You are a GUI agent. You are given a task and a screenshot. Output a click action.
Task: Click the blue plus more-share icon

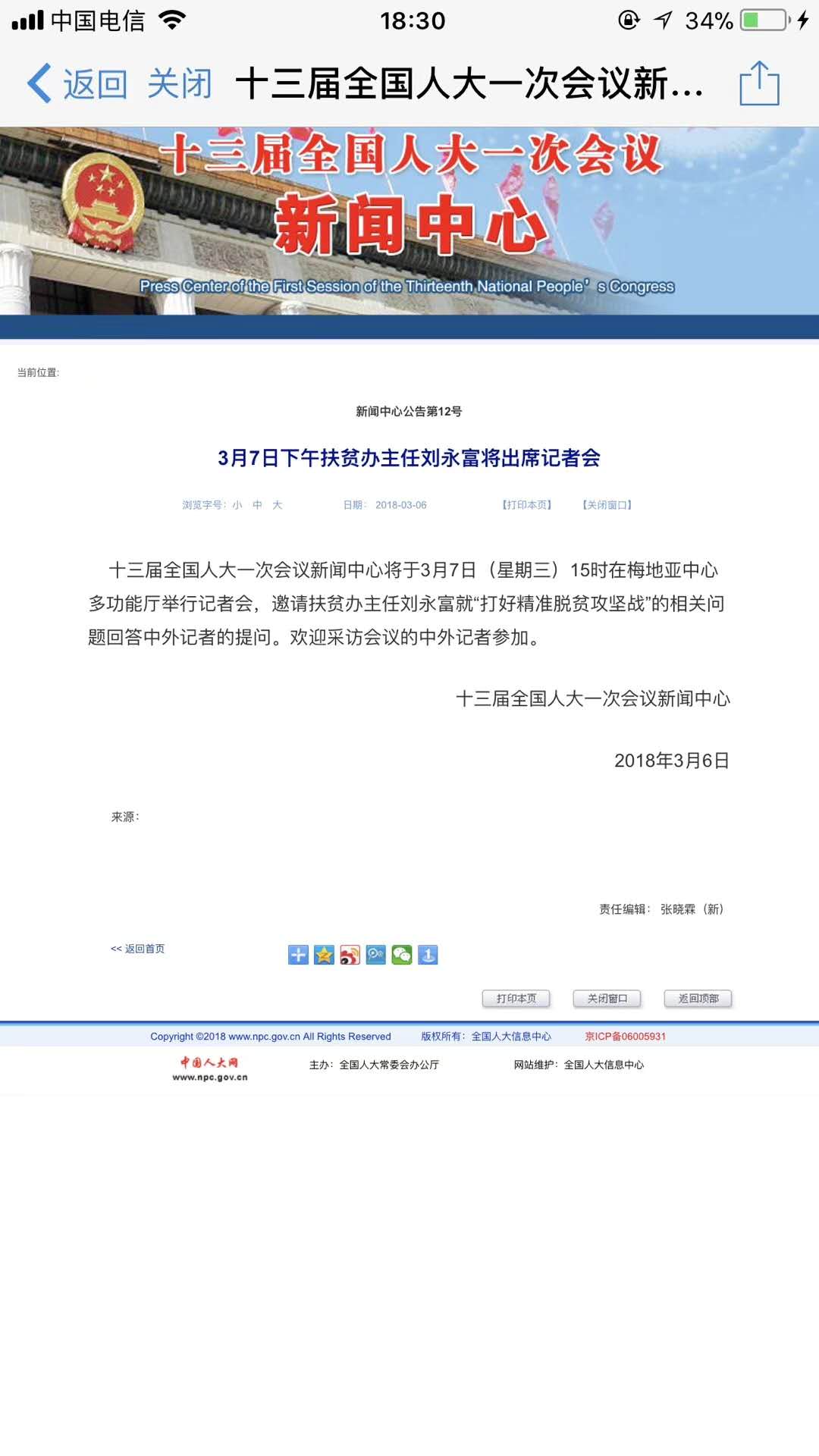[x=298, y=955]
